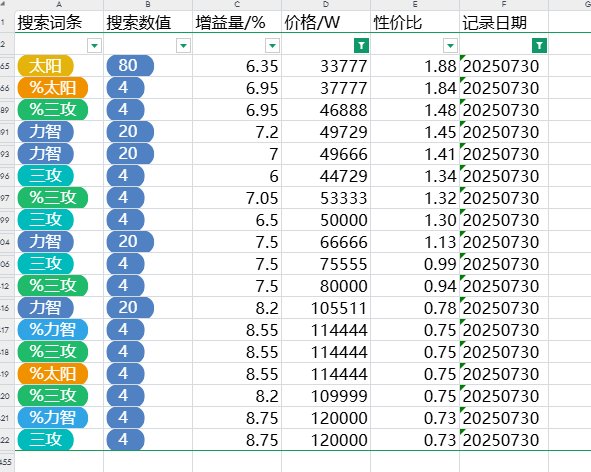591x472 pixels.
Task: Select the 力智 tag in the 49729 row
Action: click(x=45, y=132)
